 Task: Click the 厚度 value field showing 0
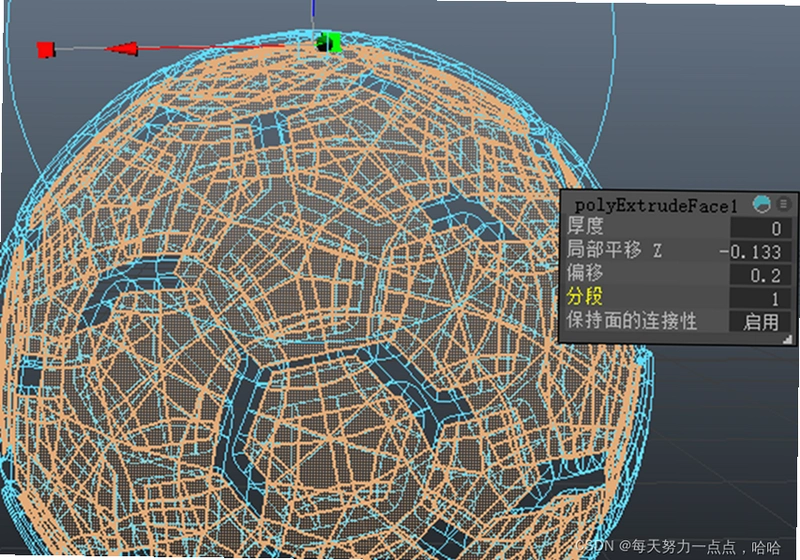[x=761, y=228]
